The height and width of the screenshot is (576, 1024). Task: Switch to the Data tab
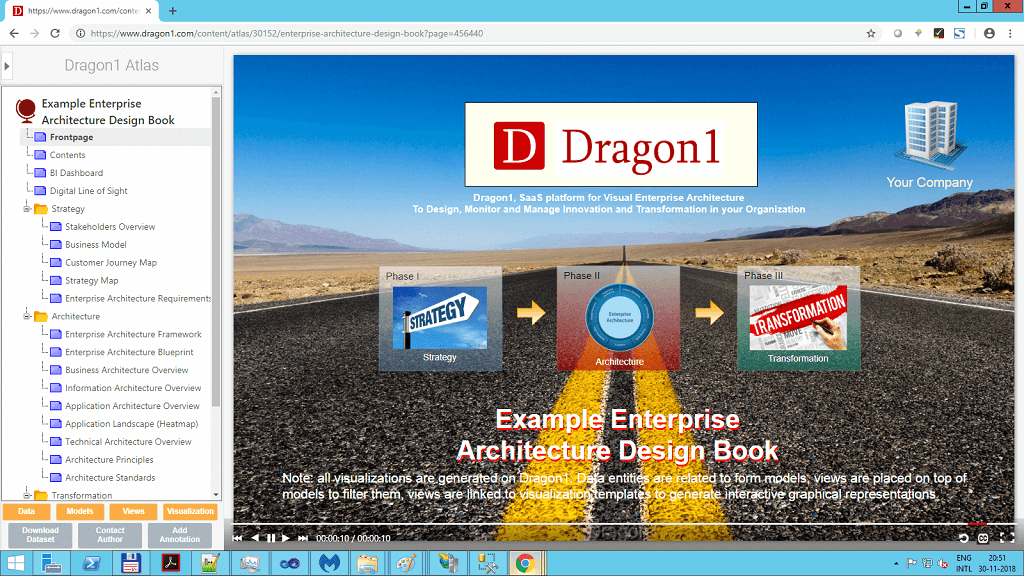pyautogui.click(x=26, y=511)
